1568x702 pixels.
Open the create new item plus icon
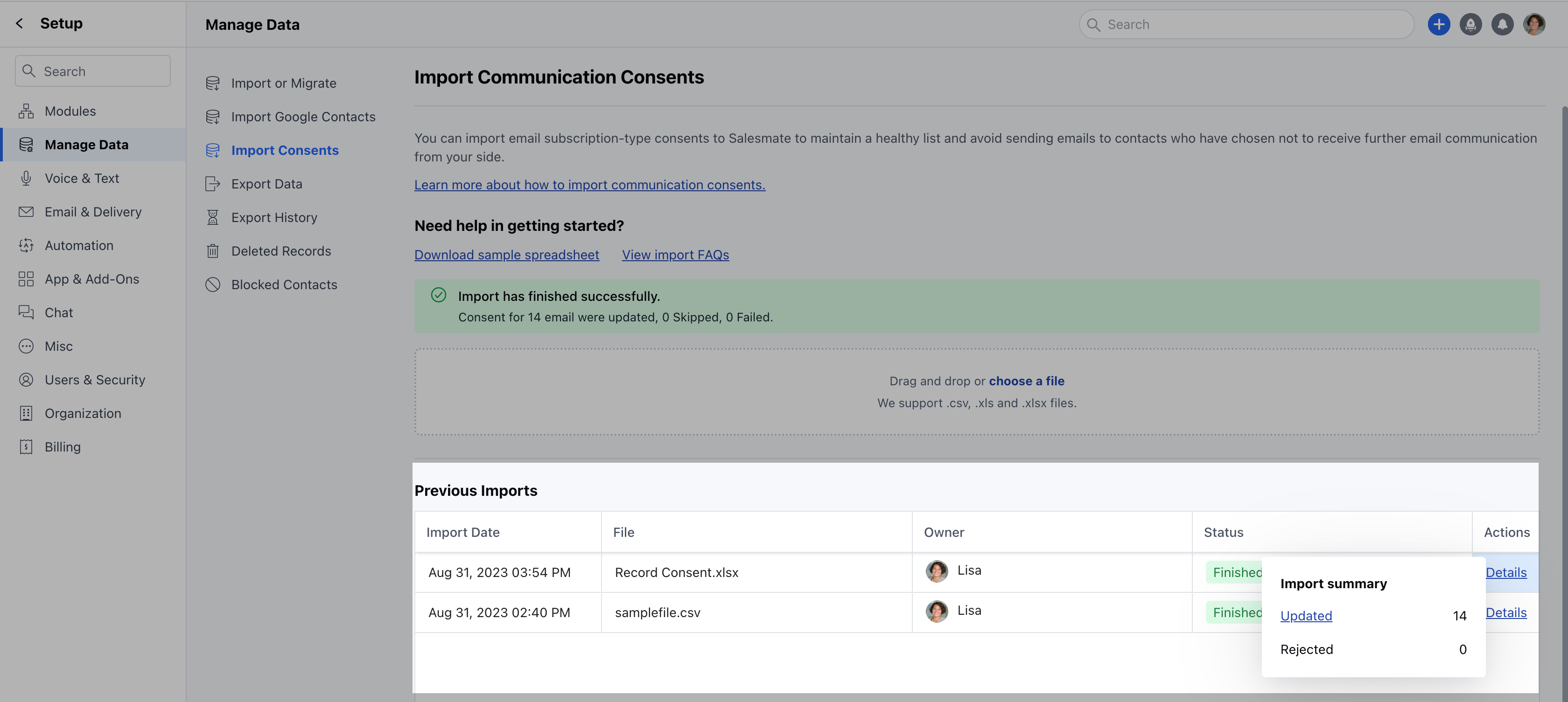(1439, 24)
